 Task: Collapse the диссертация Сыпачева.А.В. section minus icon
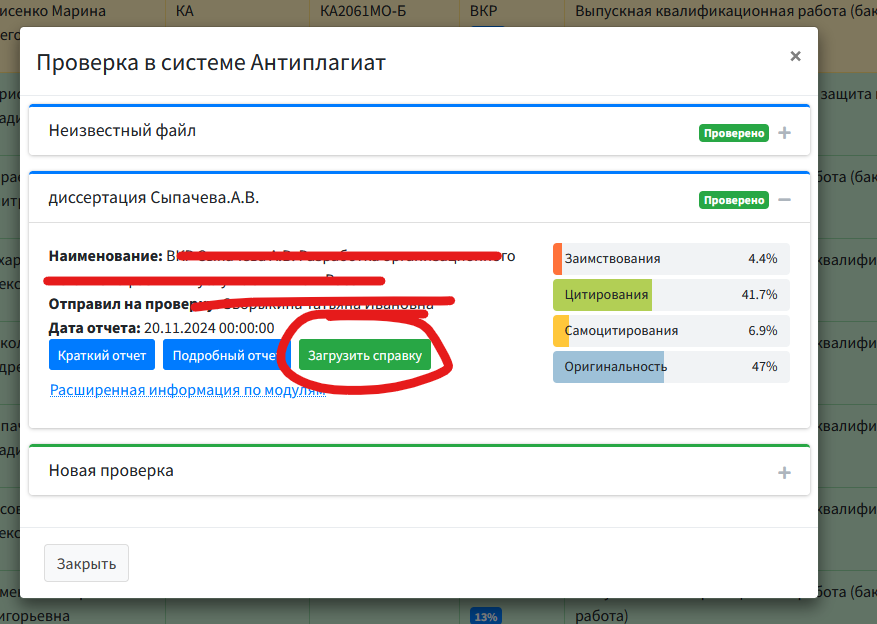point(784,200)
